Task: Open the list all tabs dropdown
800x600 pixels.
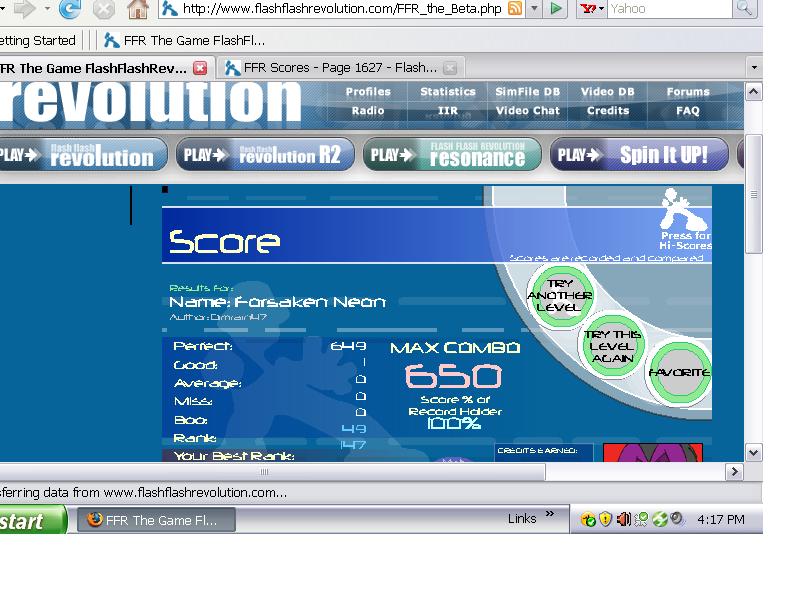Action: pos(754,67)
